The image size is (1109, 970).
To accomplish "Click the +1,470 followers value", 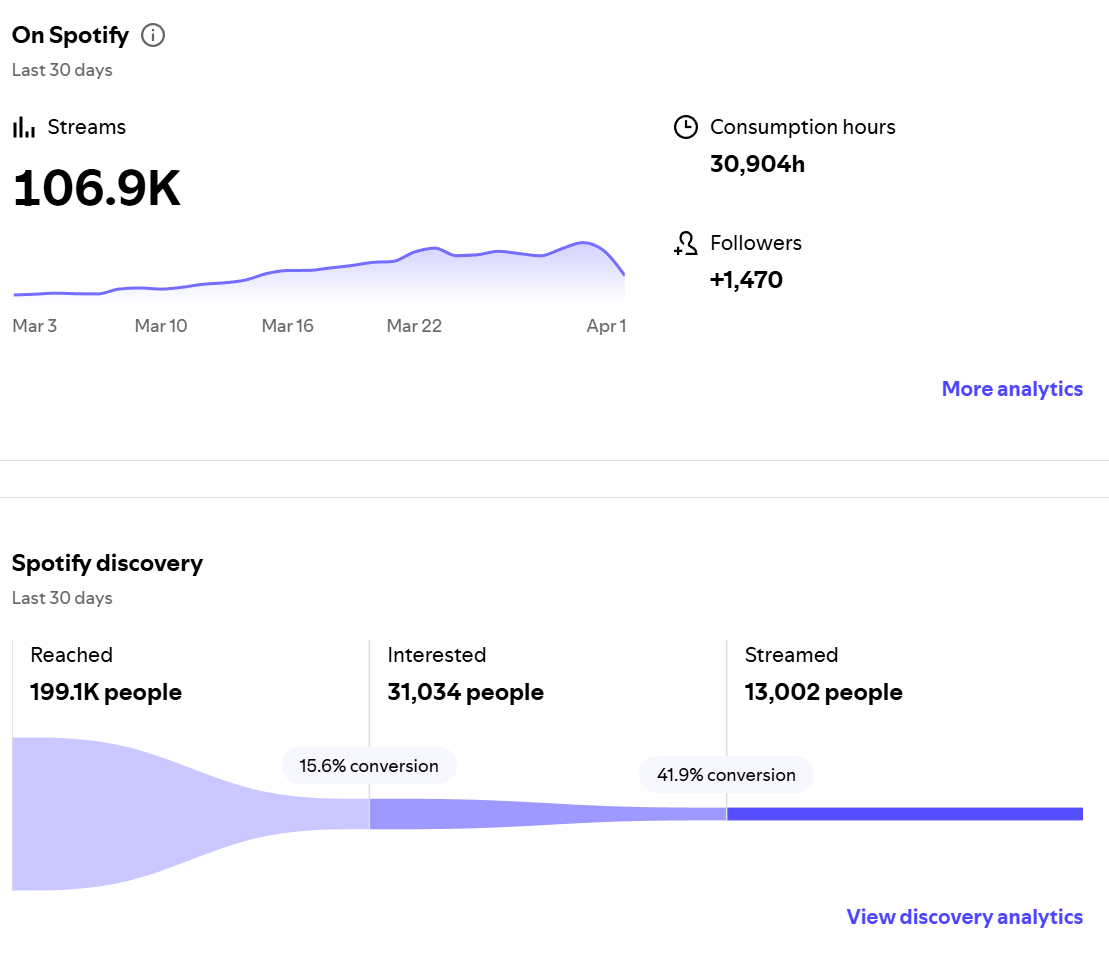I will coord(746,280).
